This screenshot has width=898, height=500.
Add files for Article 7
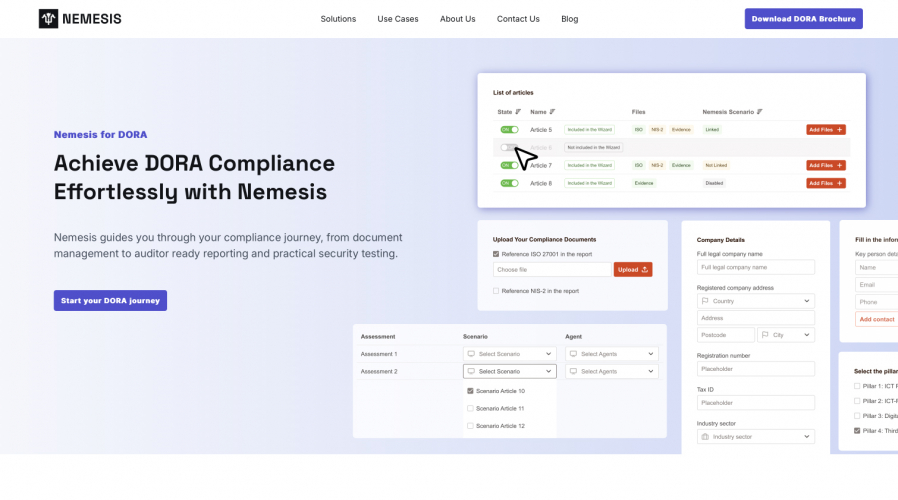pyautogui.click(x=826, y=166)
